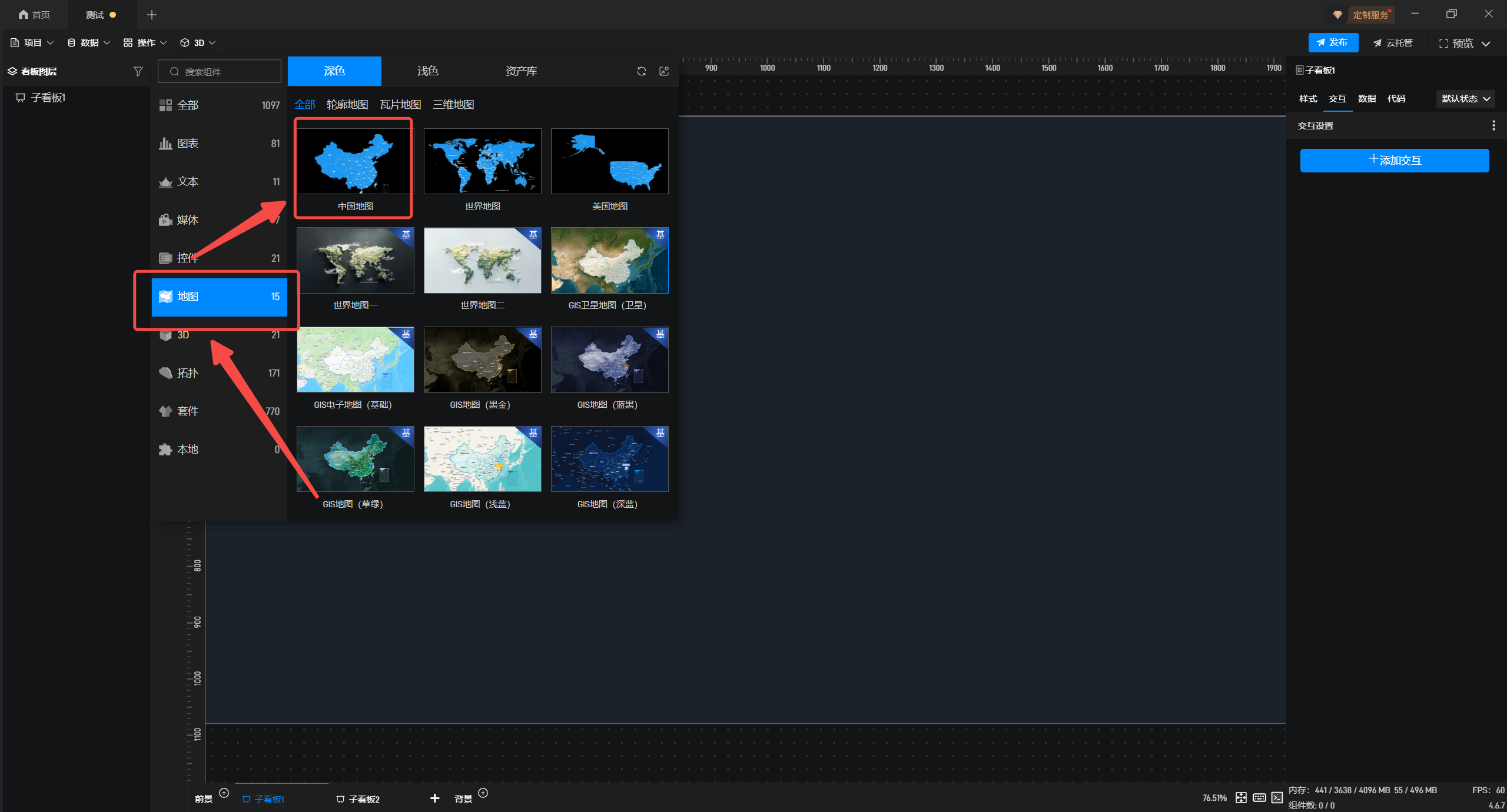The width and height of the screenshot is (1507, 812).
Task: Click the 发布 publish button
Action: coord(1333,42)
